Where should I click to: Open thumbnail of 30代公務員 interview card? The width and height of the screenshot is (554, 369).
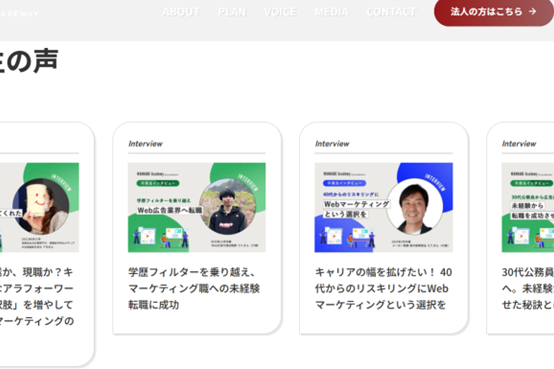(528, 207)
